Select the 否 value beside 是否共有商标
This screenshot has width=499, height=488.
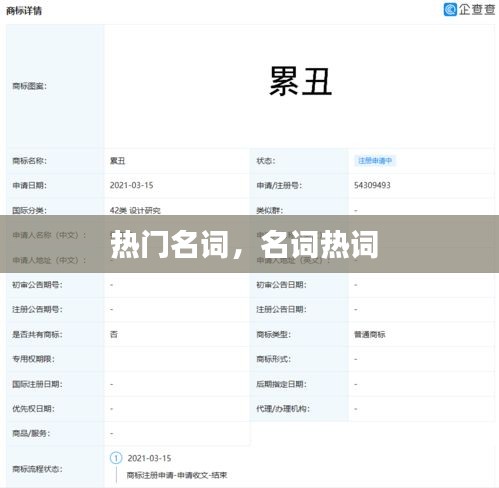pyautogui.click(x=114, y=334)
